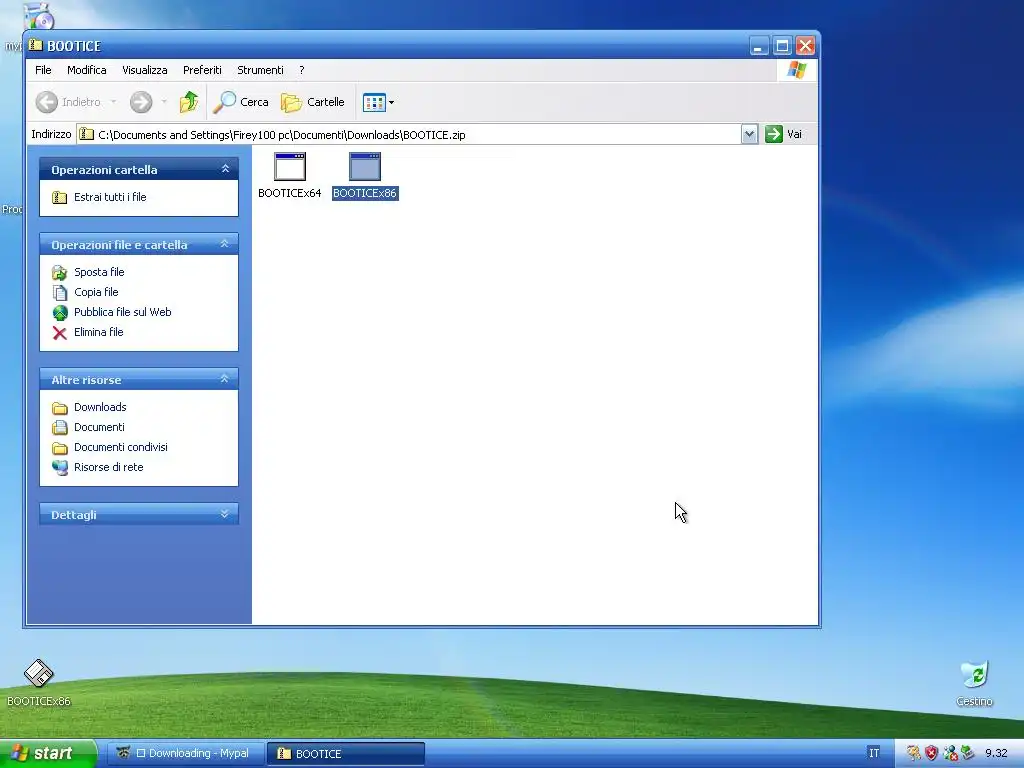Click the system tray clock 9.32
Screen dimensions: 1024x768
(x=997, y=753)
